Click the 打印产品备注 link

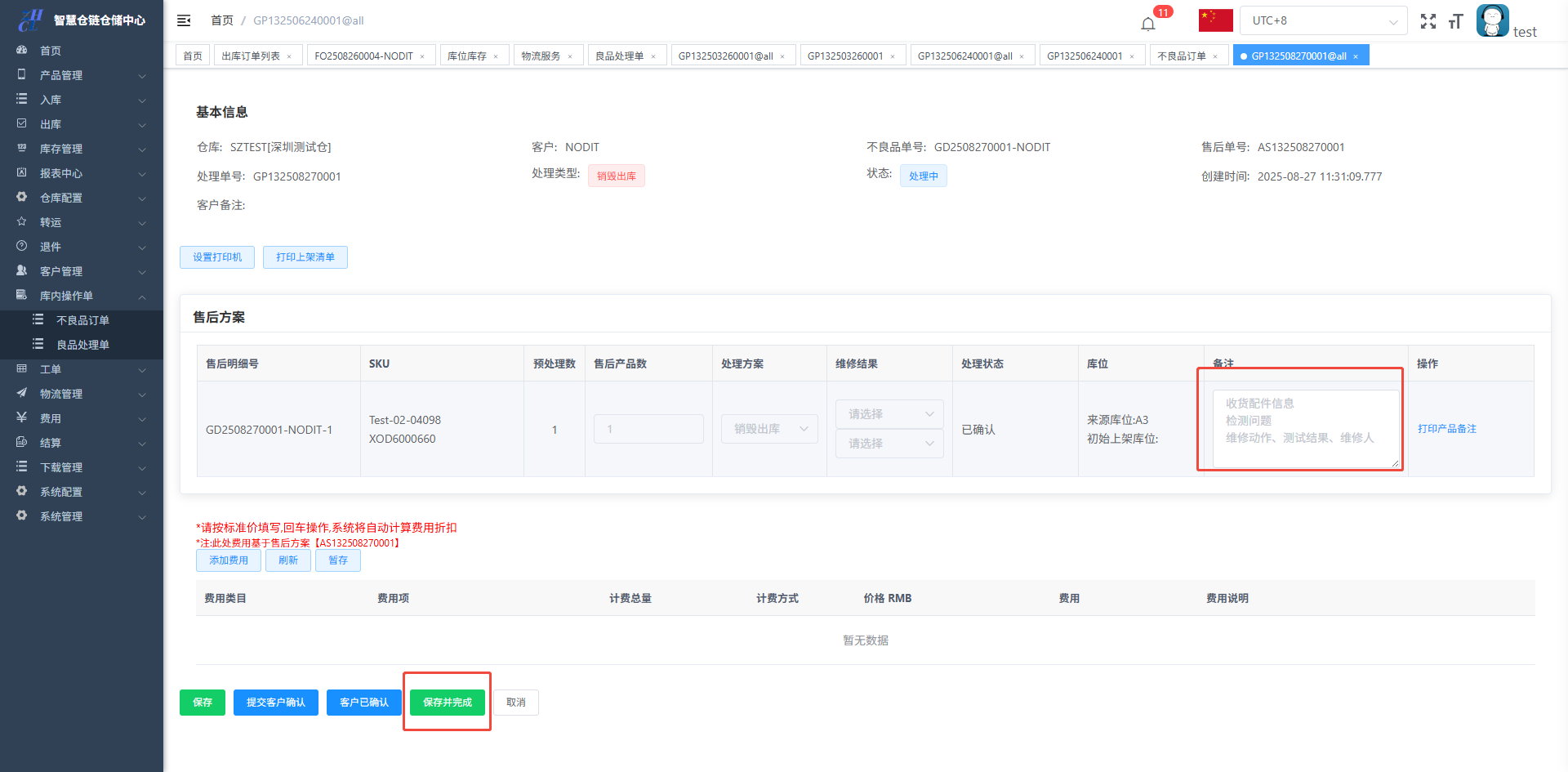click(1446, 429)
